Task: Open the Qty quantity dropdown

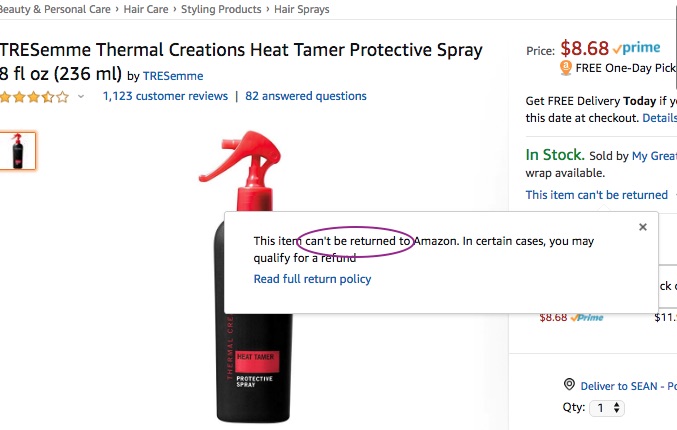Action: click(x=606, y=408)
